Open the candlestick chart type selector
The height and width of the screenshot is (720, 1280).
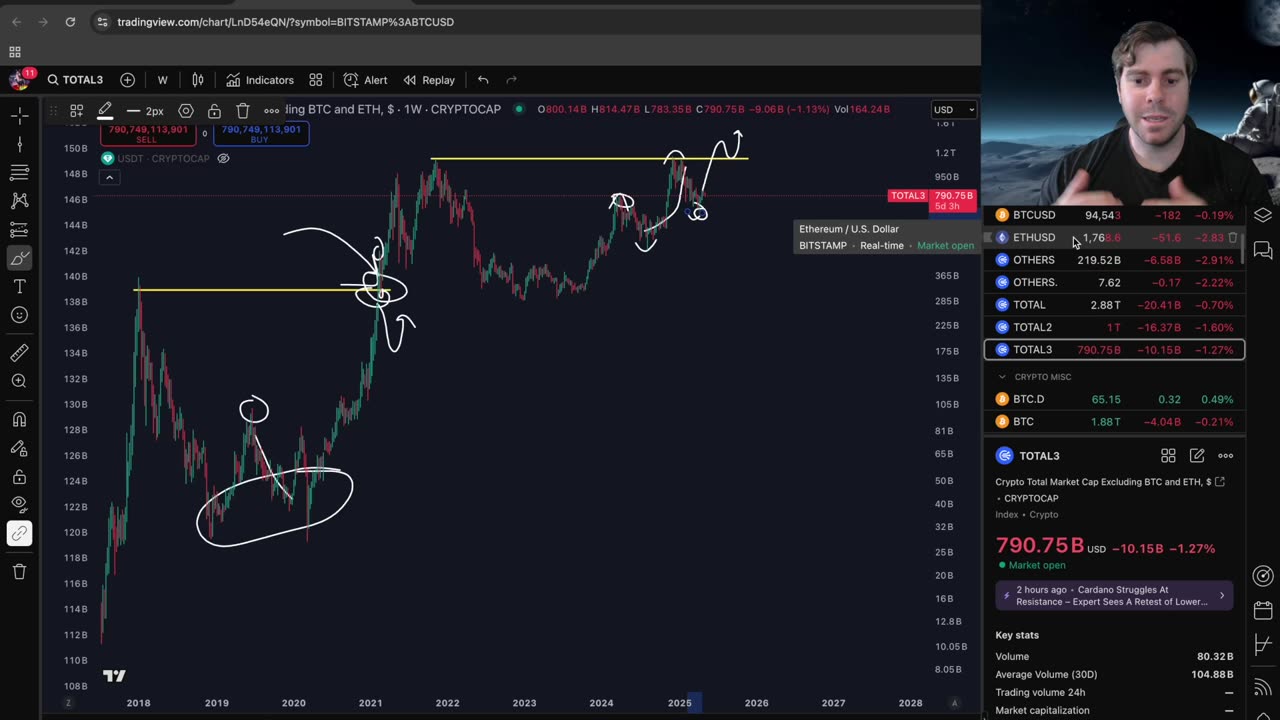[x=198, y=80]
